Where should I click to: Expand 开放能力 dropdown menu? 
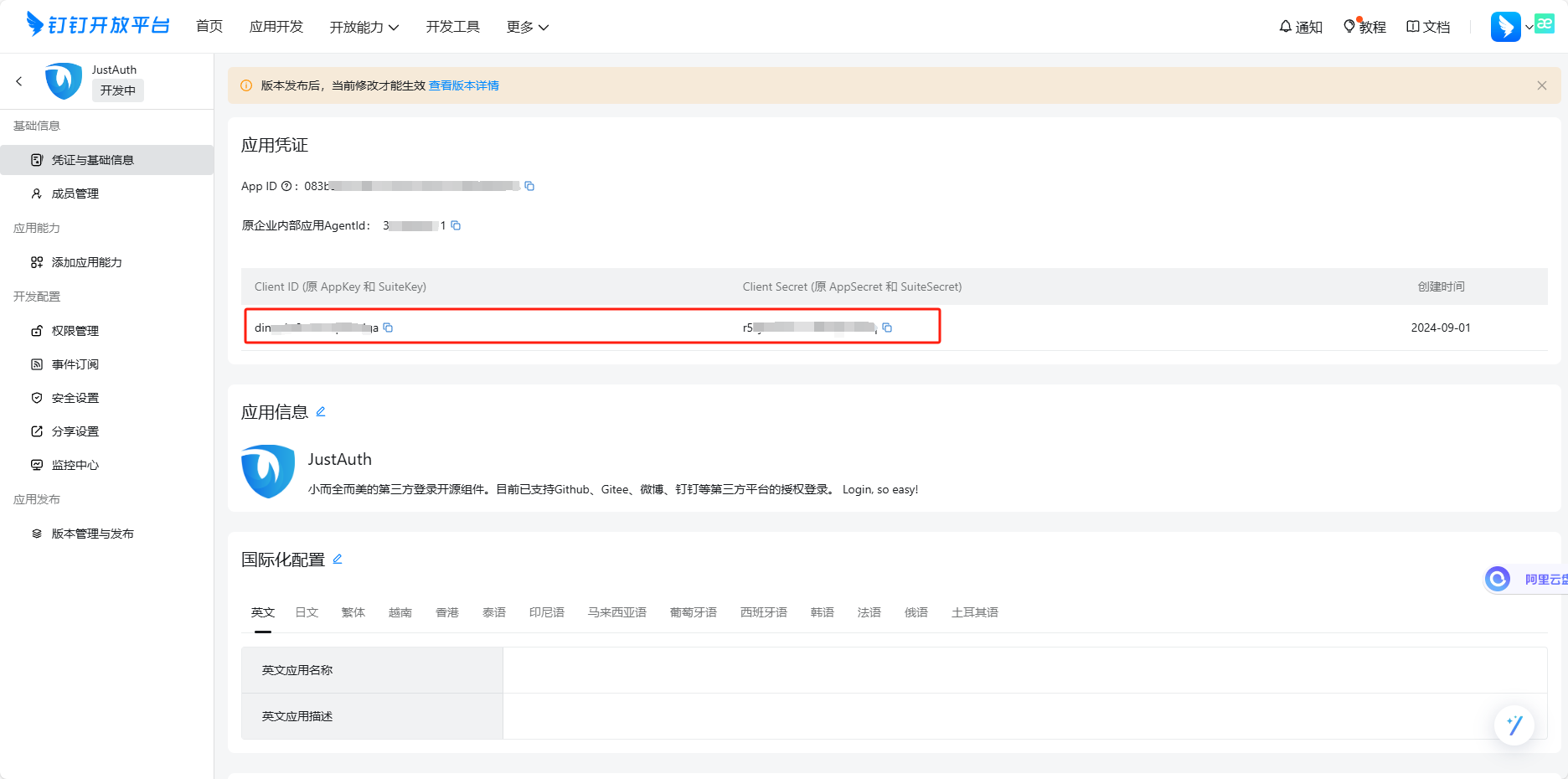point(364,27)
